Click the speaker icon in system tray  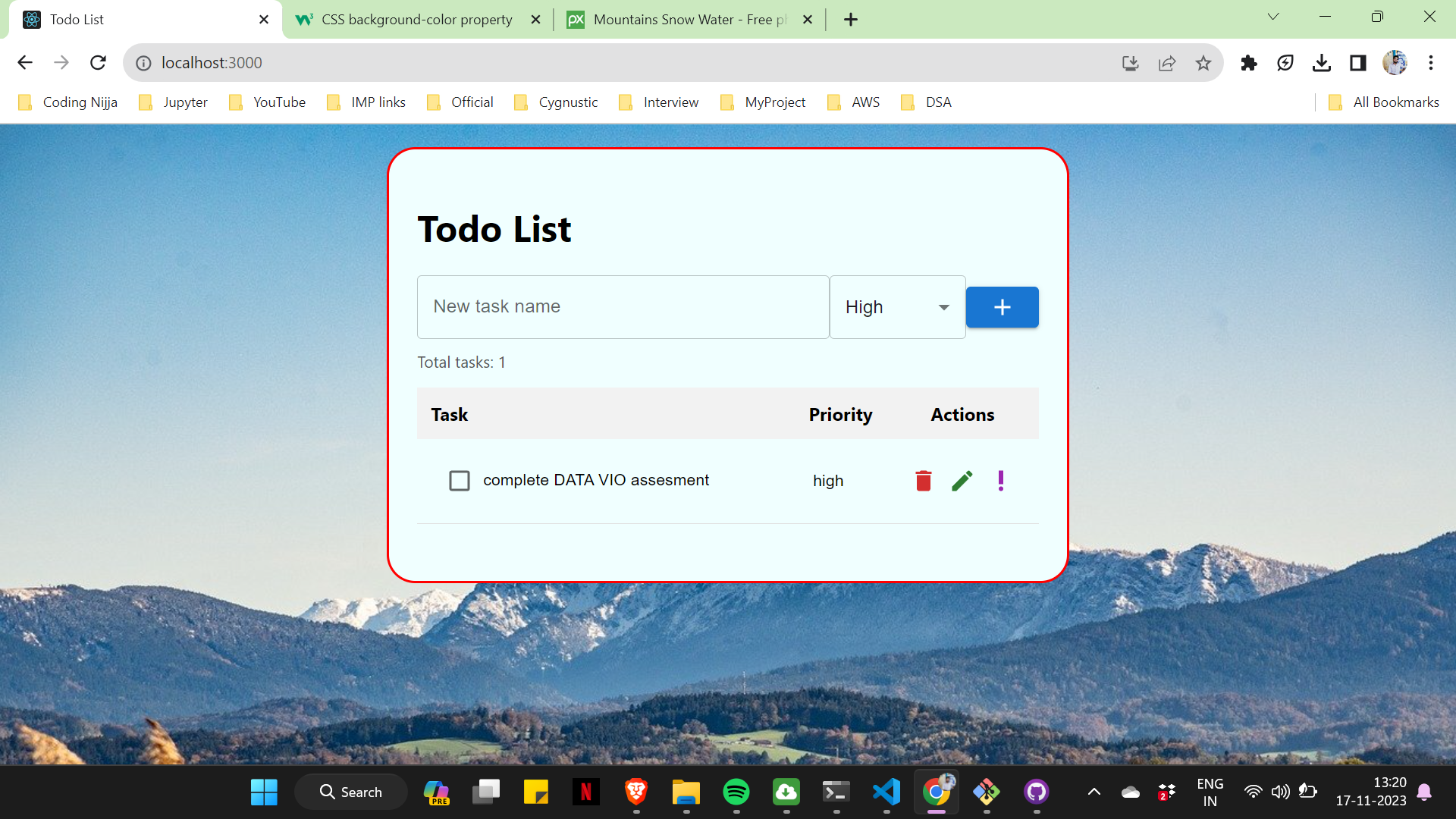click(1281, 791)
